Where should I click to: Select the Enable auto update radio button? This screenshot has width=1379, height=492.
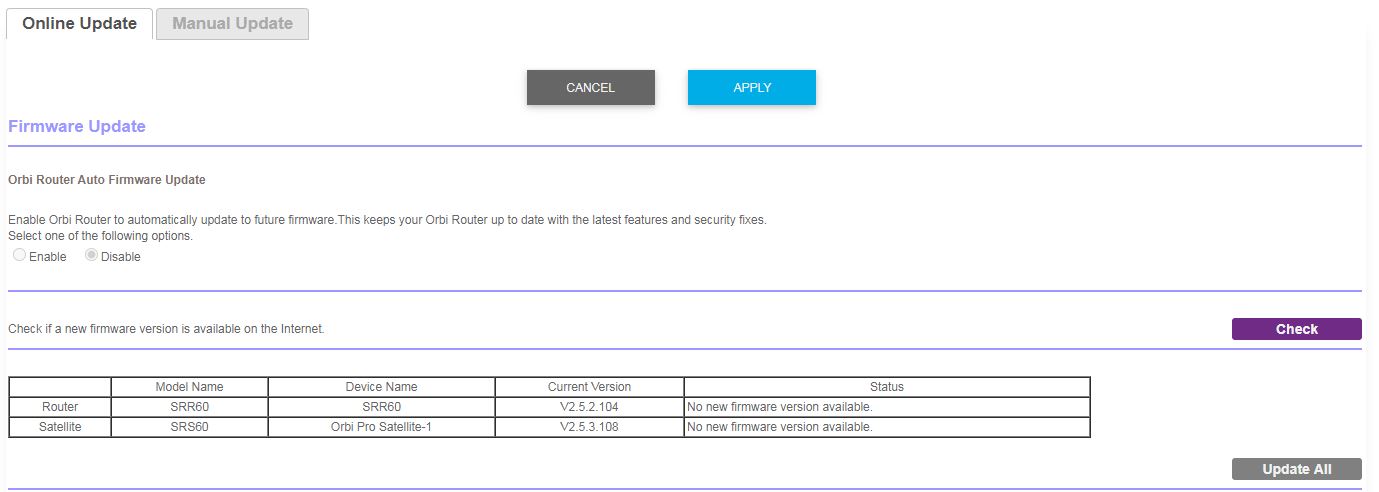[20, 256]
